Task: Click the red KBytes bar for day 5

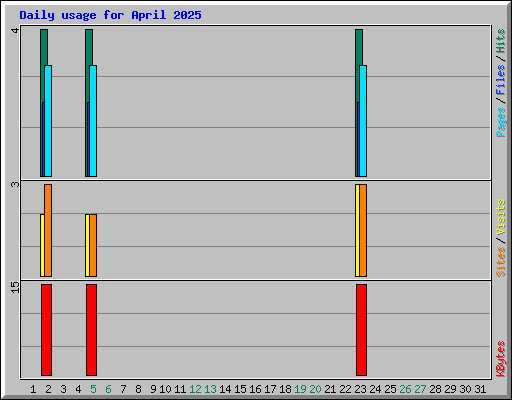Action: pos(91,330)
